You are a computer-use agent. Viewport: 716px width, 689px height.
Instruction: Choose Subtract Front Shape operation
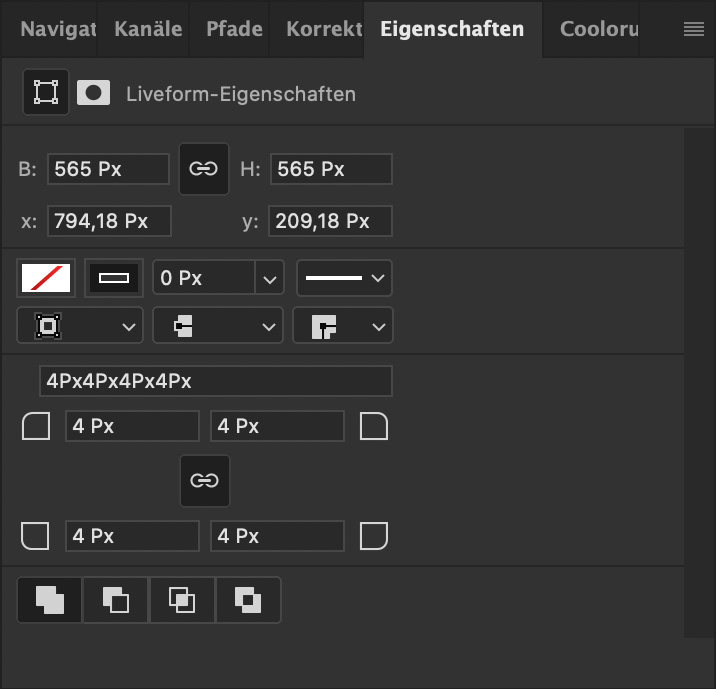point(116,600)
